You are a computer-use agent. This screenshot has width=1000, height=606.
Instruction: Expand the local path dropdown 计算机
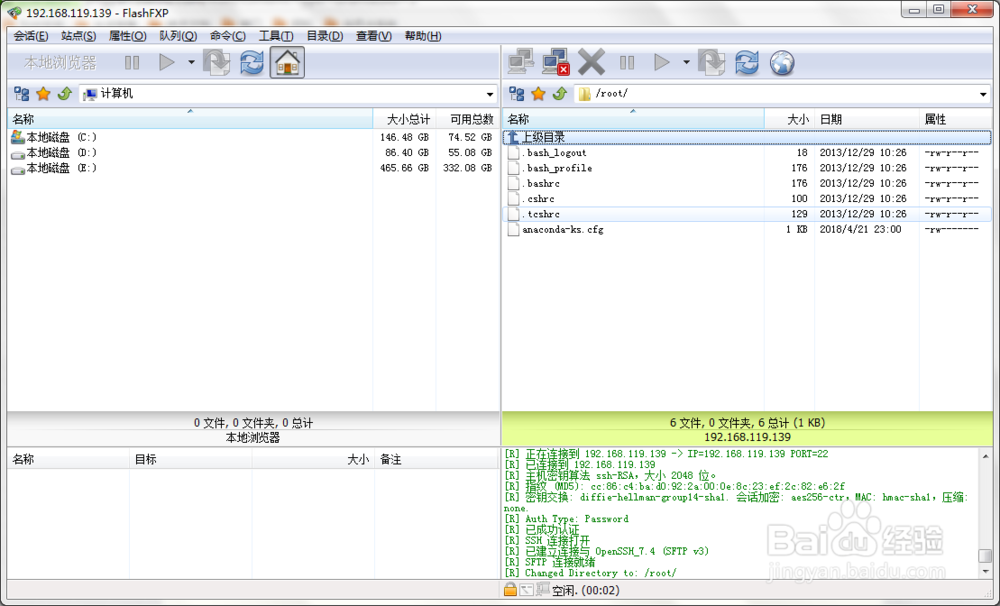(490, 94)
